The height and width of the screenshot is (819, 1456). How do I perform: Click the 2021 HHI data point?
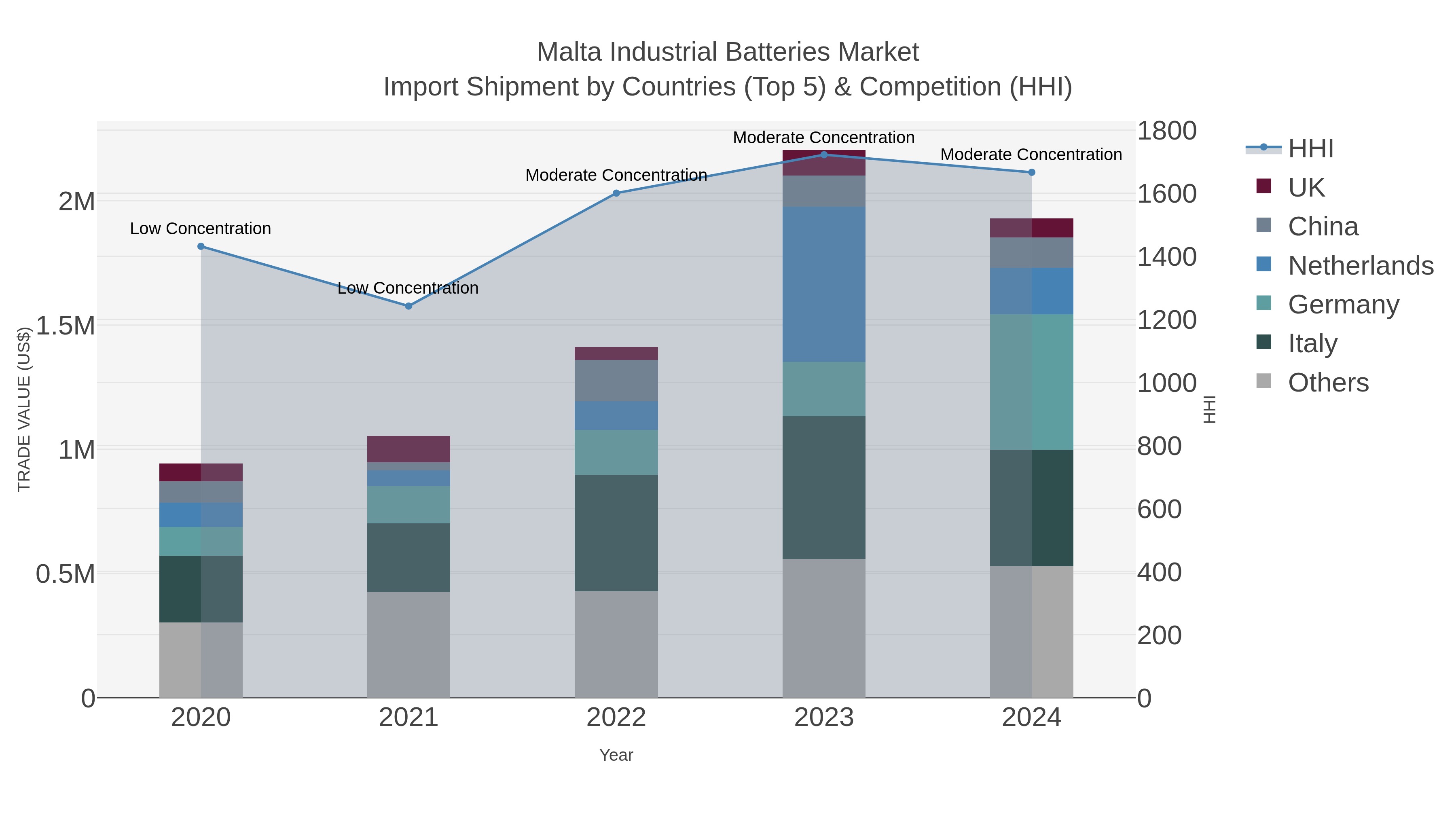pos(408,306)
